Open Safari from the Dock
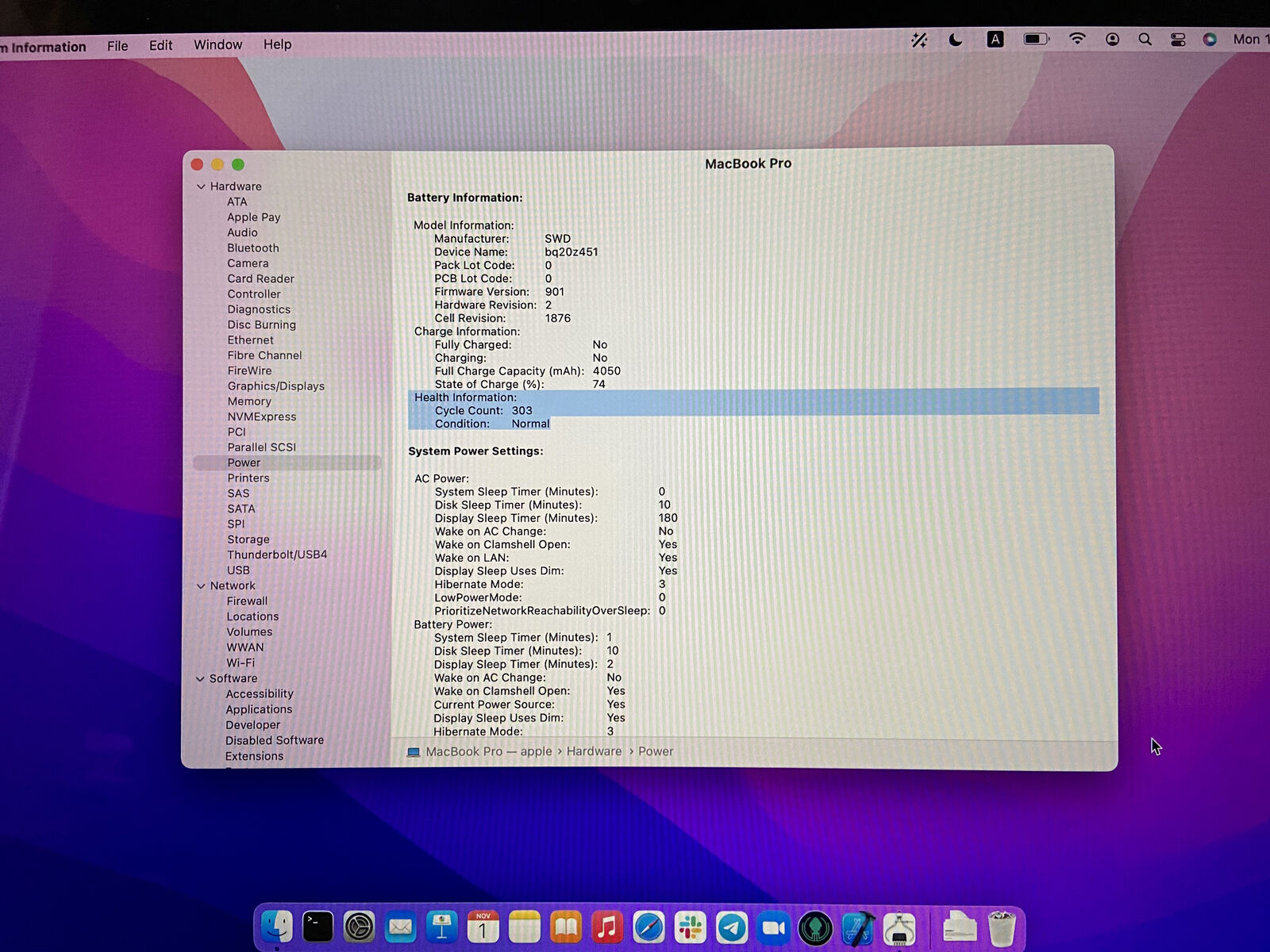Screen dimensions: 1270x952 (649, 927)
